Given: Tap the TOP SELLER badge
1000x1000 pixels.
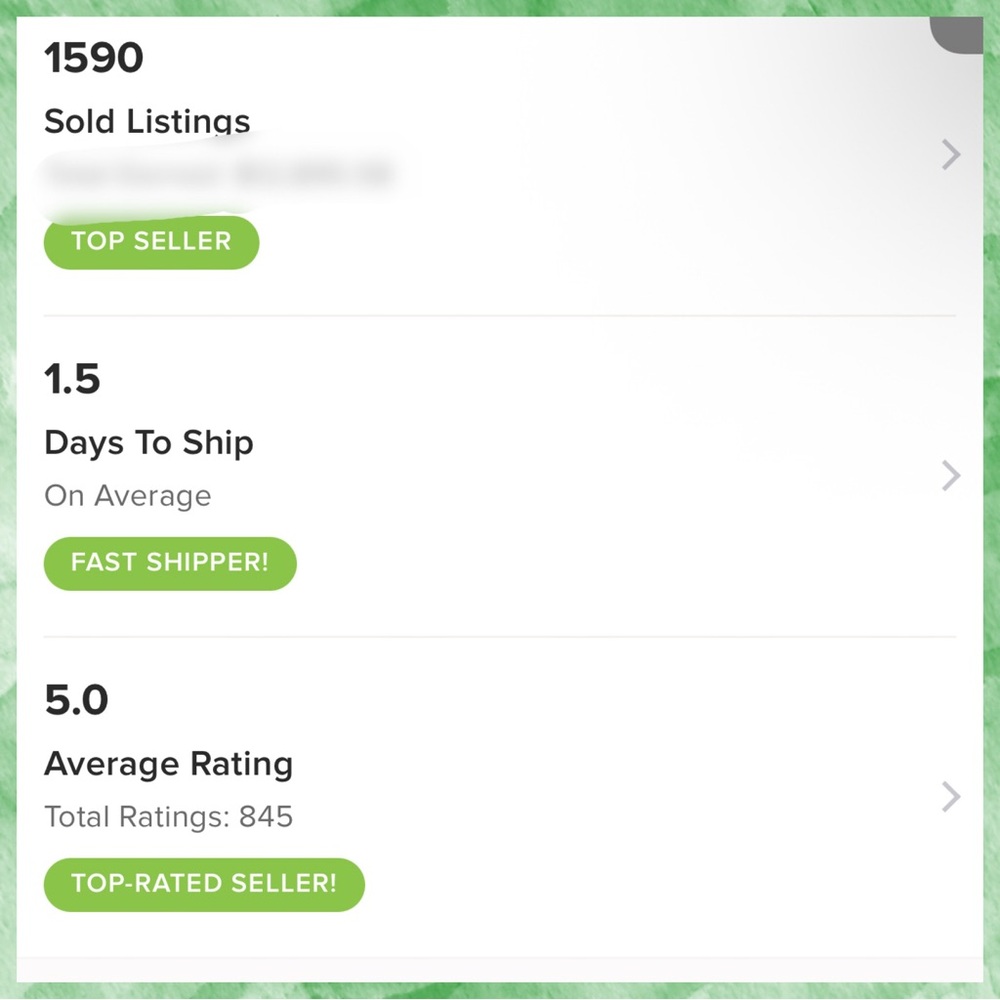Looking at the screenshot, I should coord(151,242).
